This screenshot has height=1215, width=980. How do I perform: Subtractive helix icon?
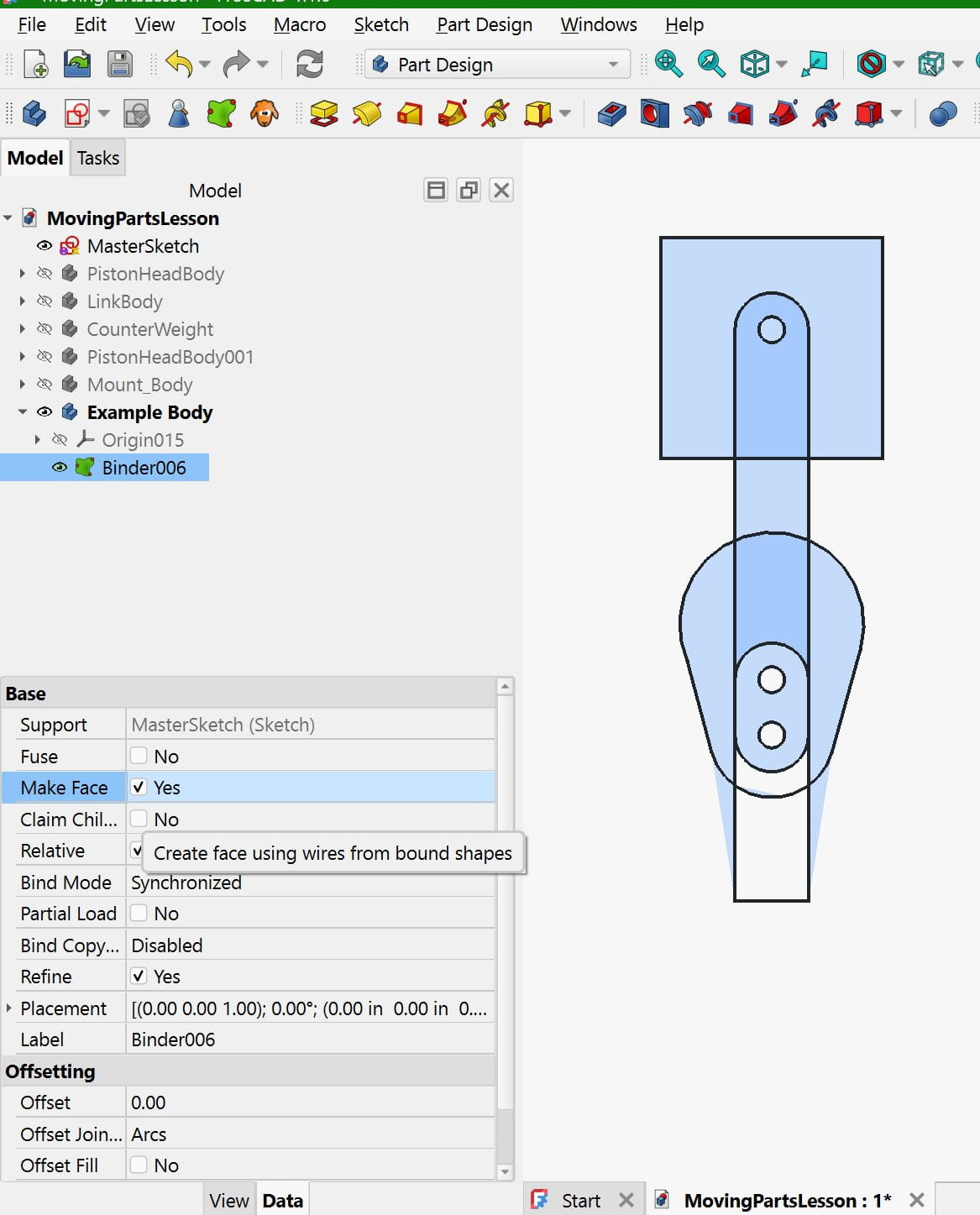[826, 113]
